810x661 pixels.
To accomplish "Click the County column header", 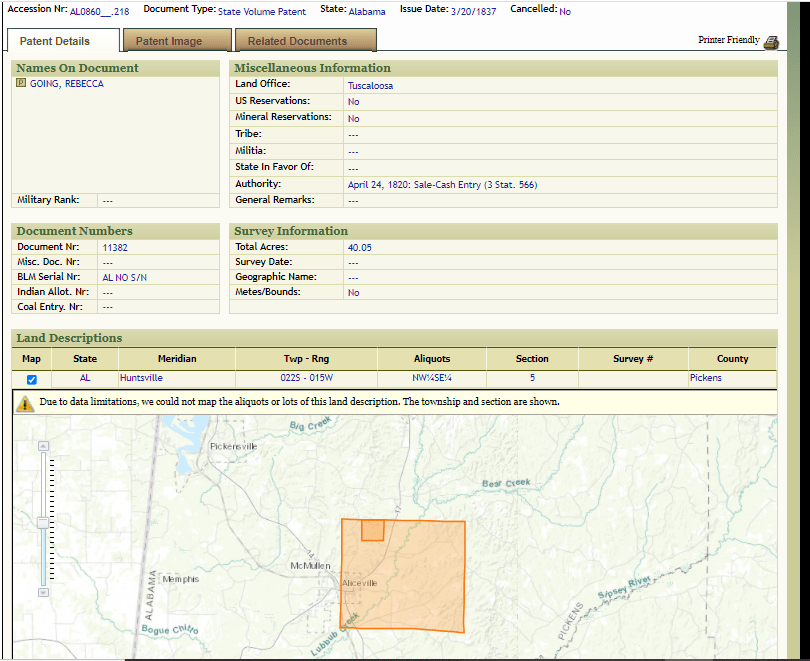I will point(732,358).
